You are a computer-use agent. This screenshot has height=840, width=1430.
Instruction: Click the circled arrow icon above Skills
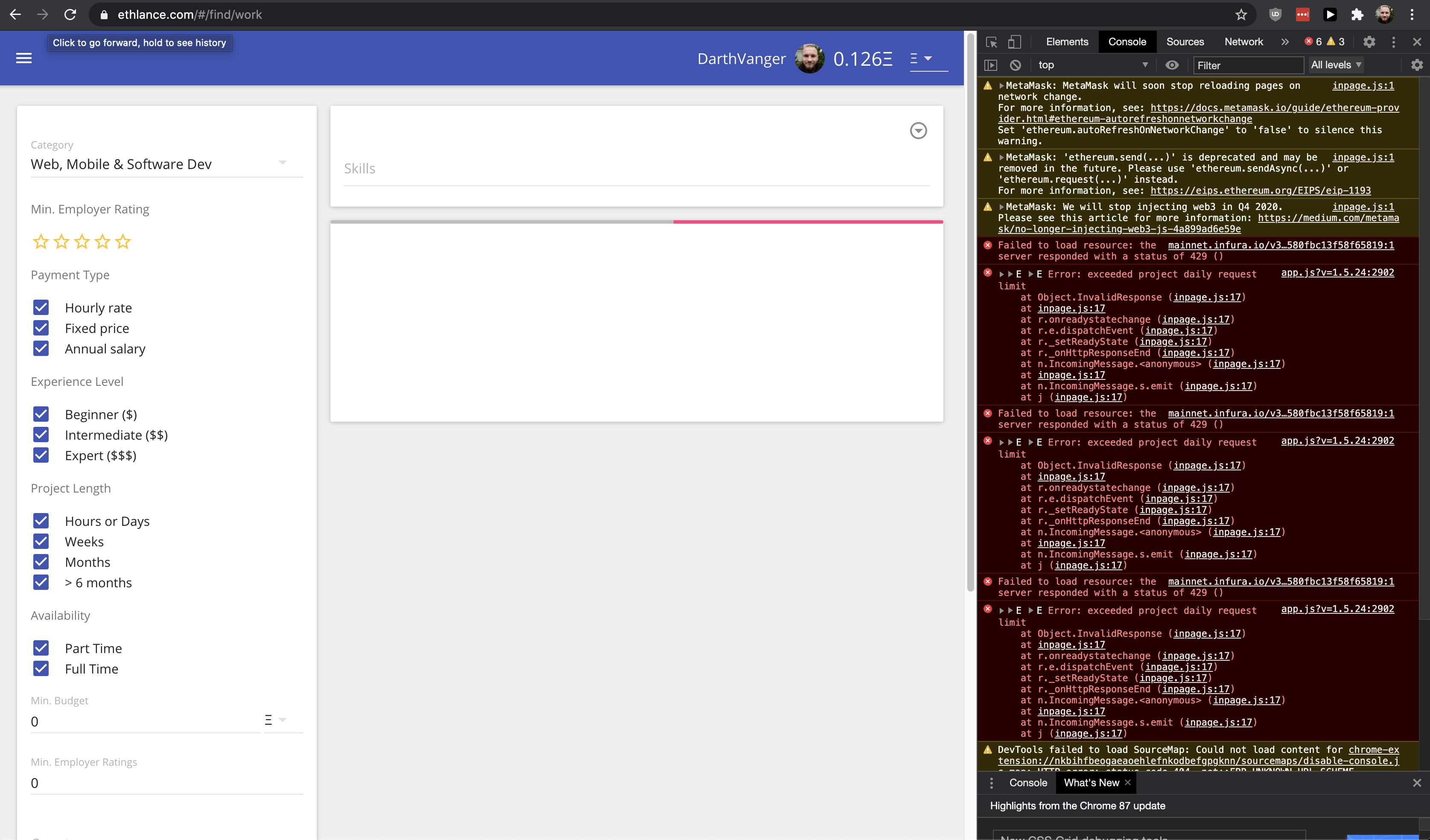[x=918, y=131]
